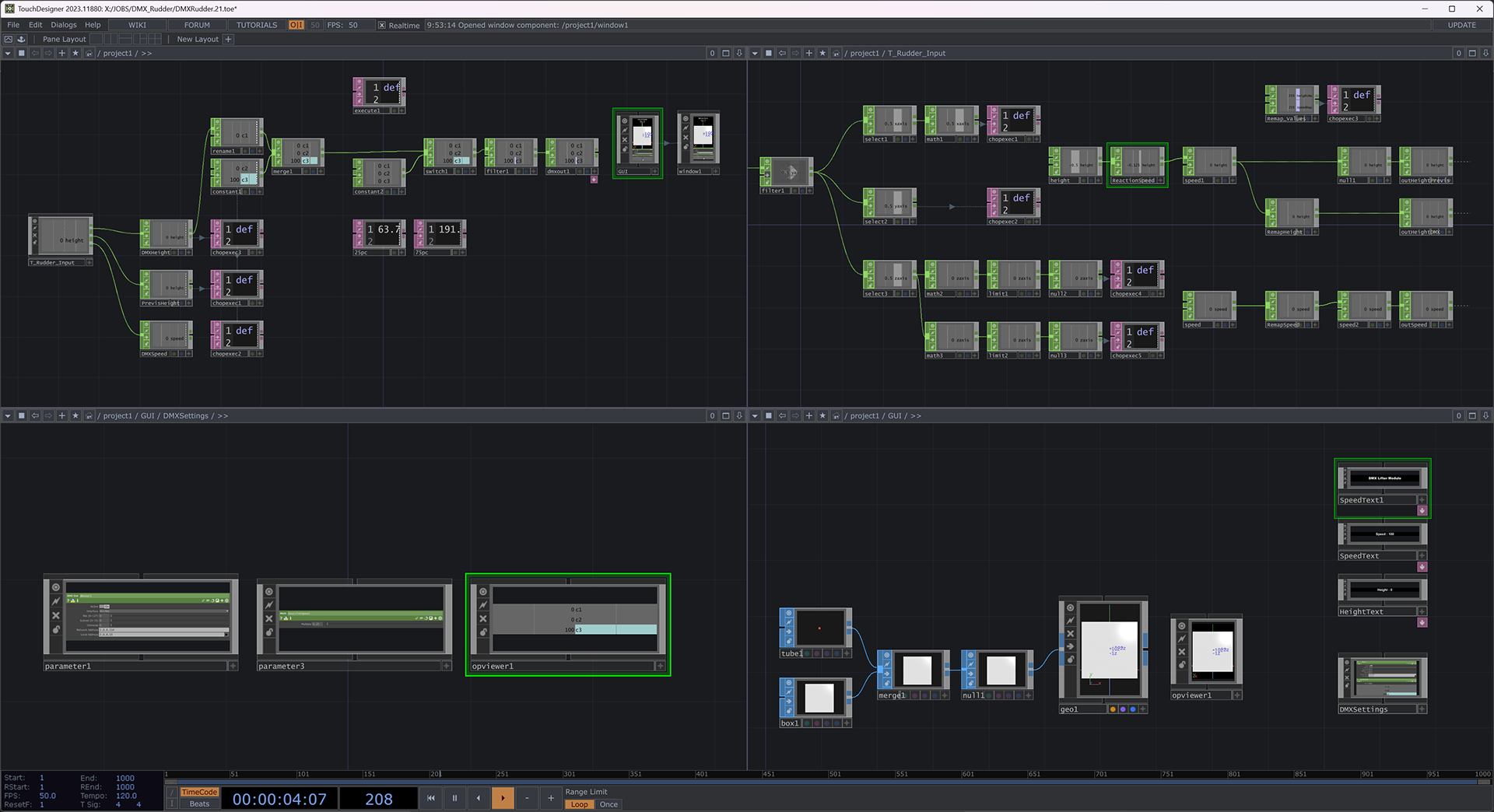Viewport: 1494px width, 812px height.
Task: Open a floating viewer using the window icon near UPDATE
Action: point(1472,53)
